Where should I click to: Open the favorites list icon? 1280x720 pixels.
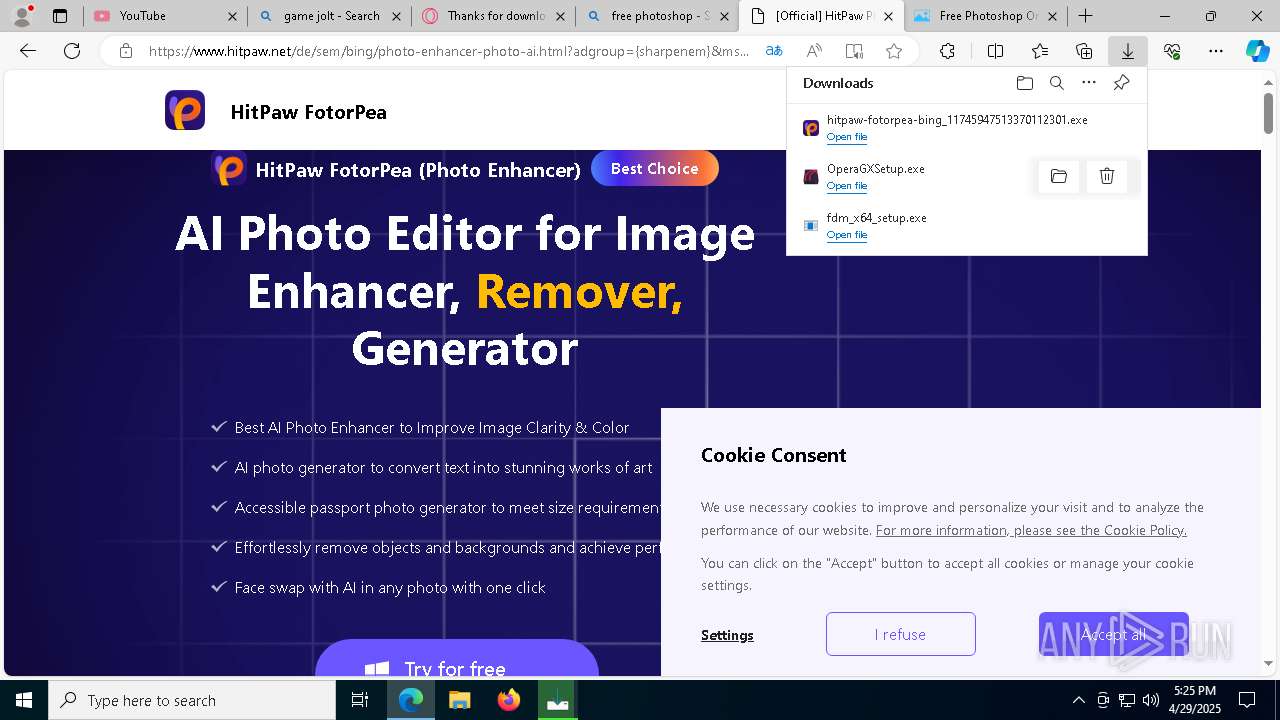pyautogui.click(x=1040, y=51)
